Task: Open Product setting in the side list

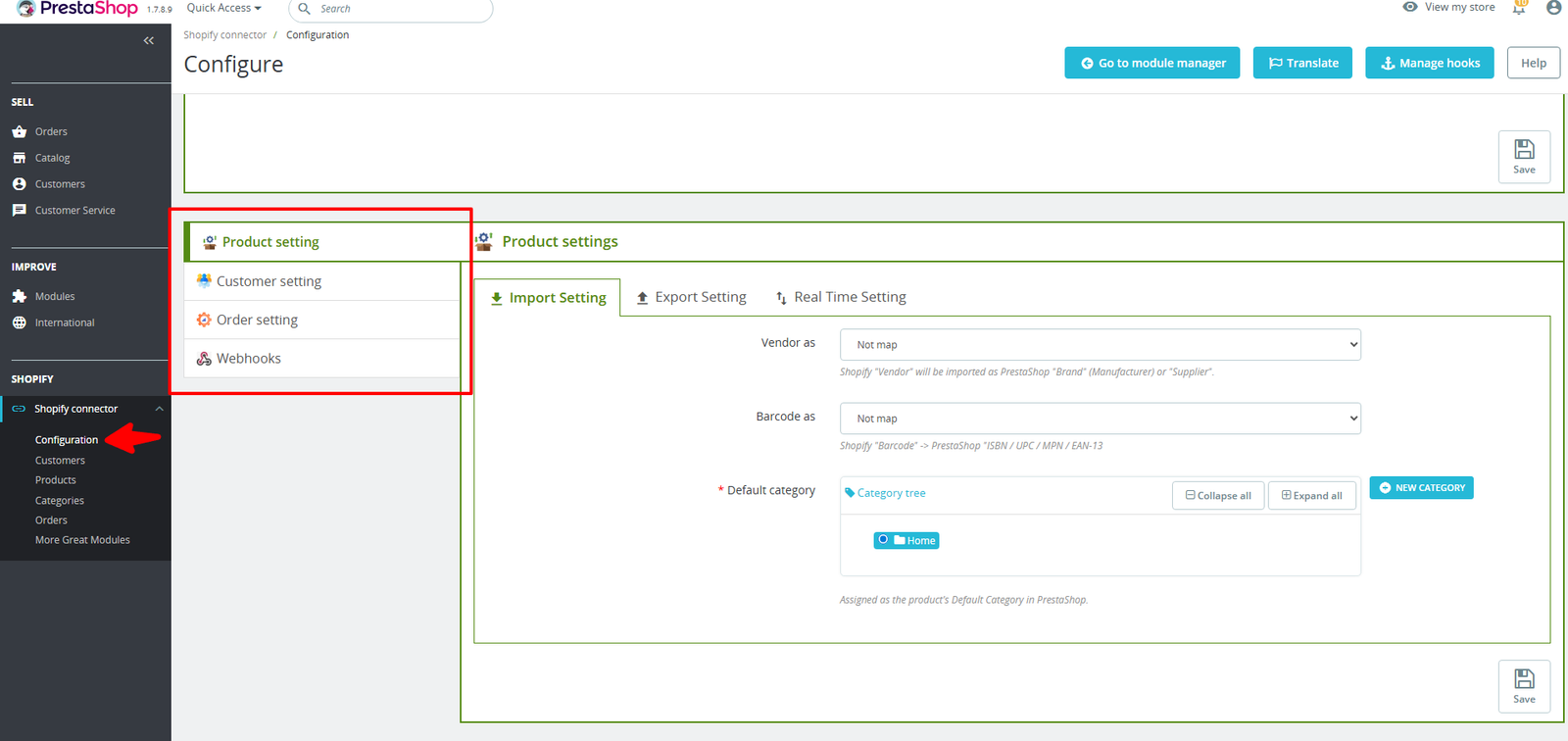Action: click(x=322, y=242)
